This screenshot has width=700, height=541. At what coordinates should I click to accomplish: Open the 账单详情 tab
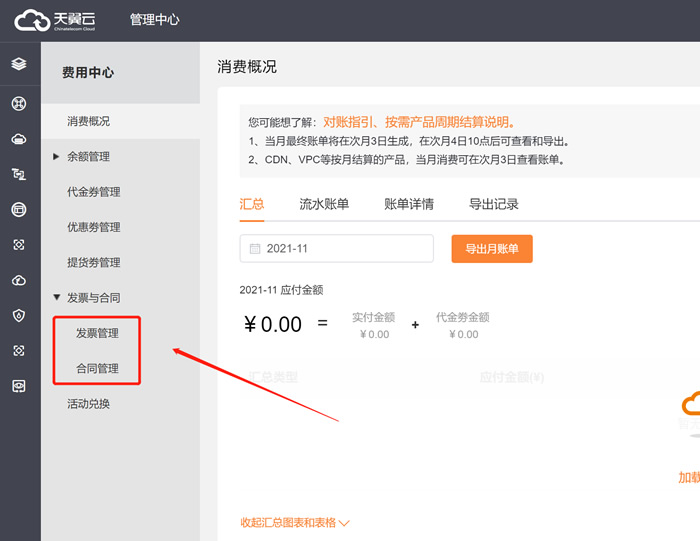[409, 205]
